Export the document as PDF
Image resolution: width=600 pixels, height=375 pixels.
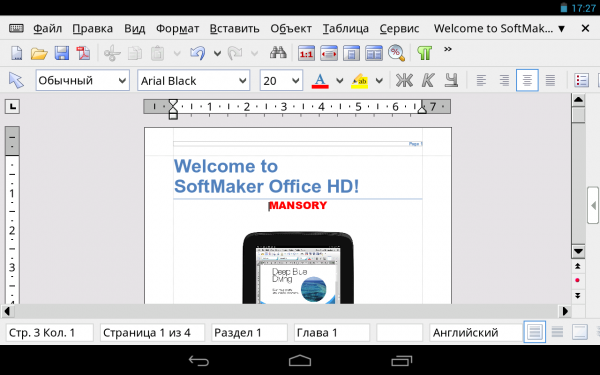click(83, 53)
